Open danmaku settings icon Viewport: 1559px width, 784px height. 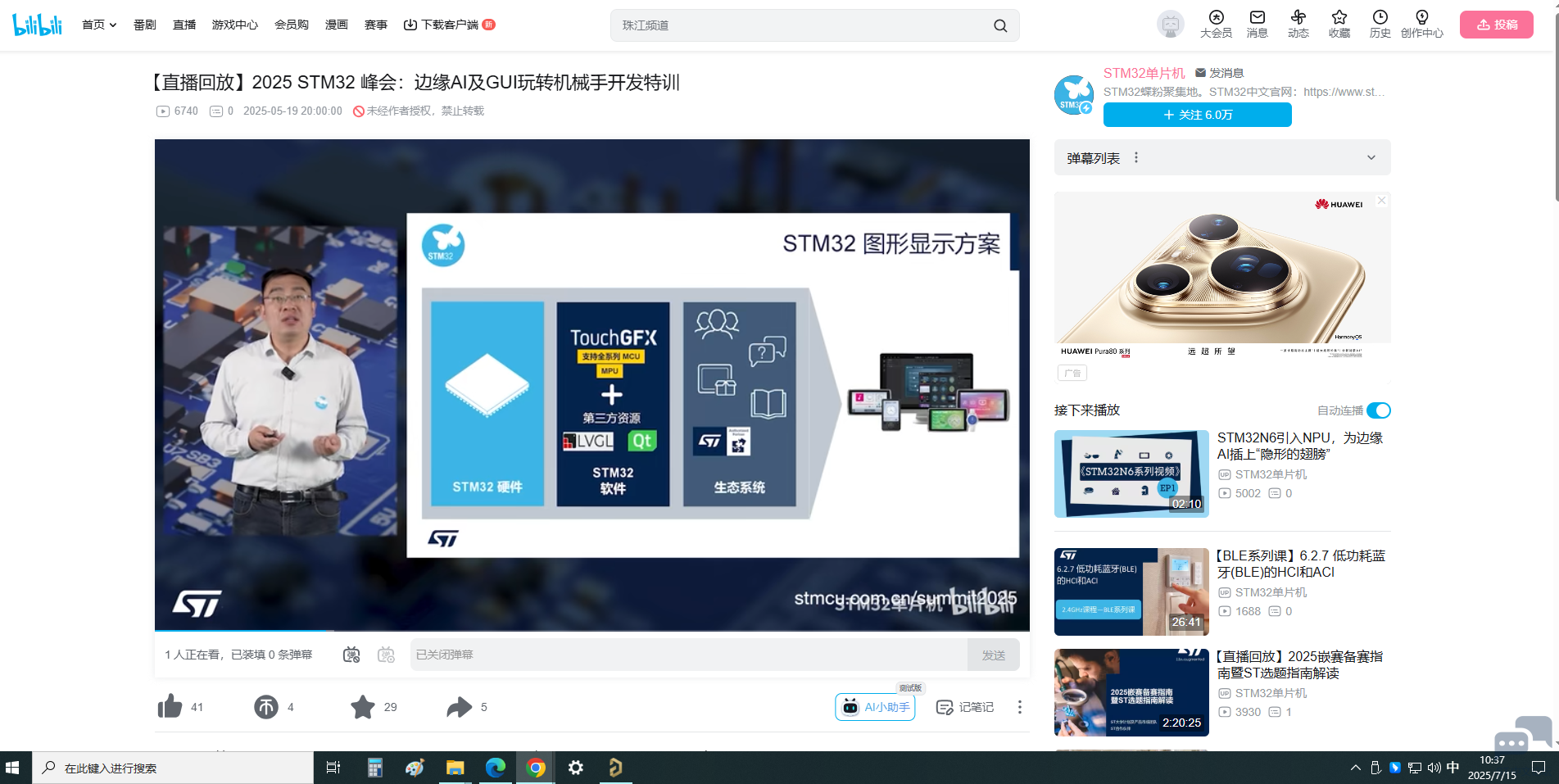coord(386,655)
